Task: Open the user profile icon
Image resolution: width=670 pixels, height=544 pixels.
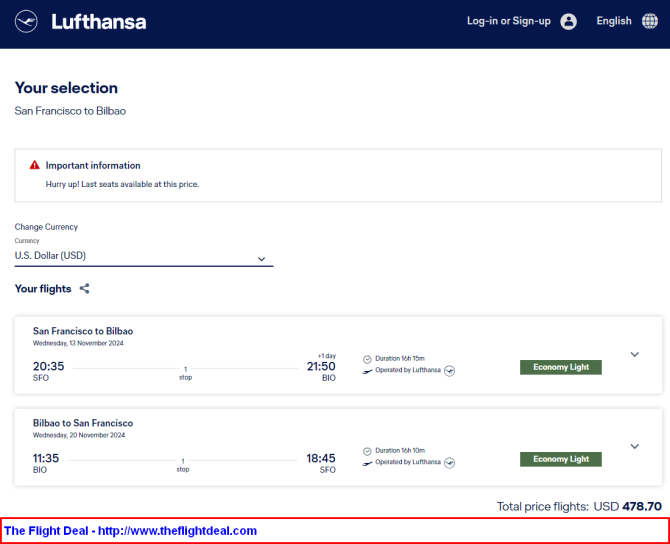Action: tap(568, 21)
